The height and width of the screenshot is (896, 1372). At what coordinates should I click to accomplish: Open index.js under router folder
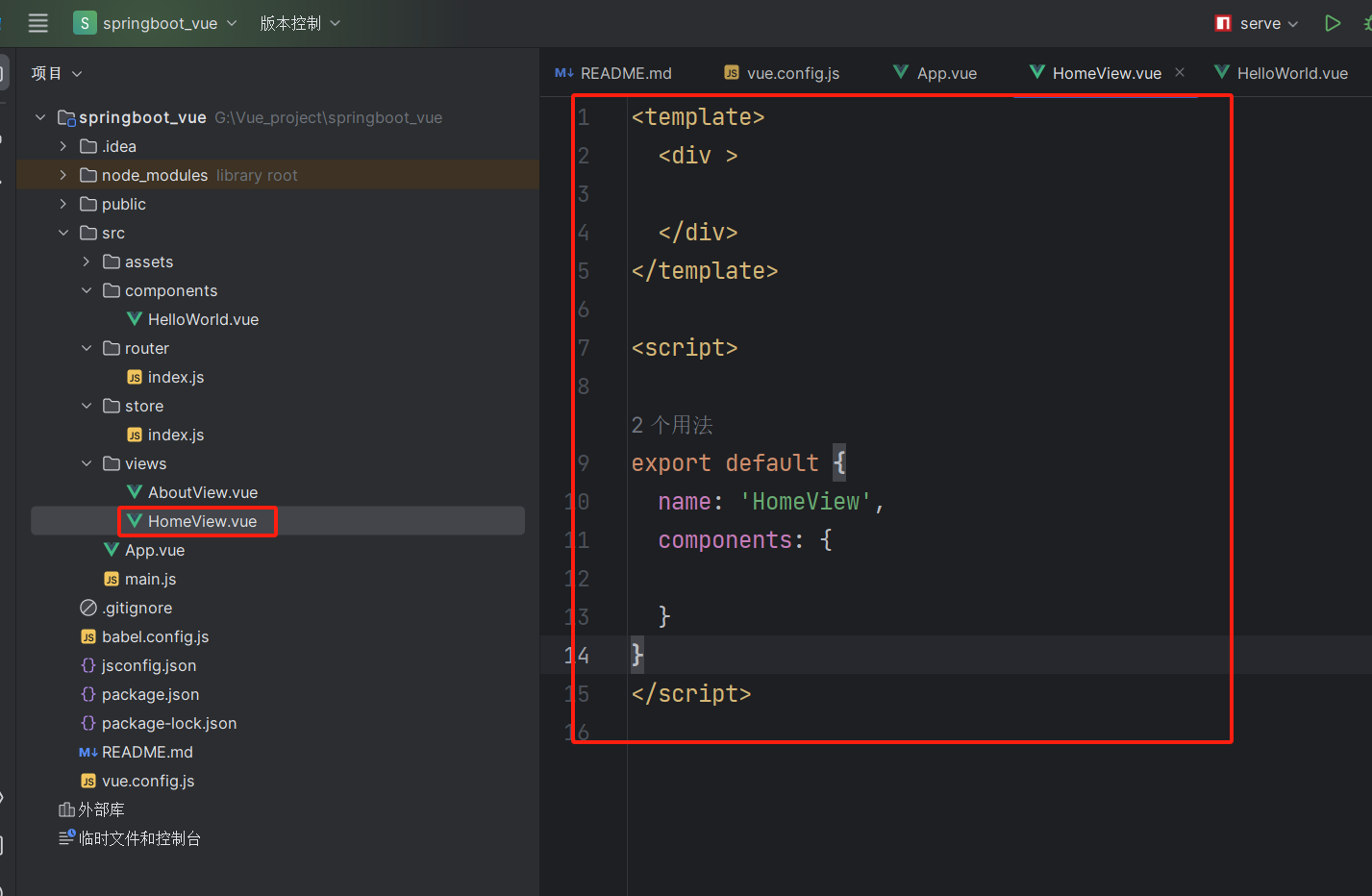(176, 377)
